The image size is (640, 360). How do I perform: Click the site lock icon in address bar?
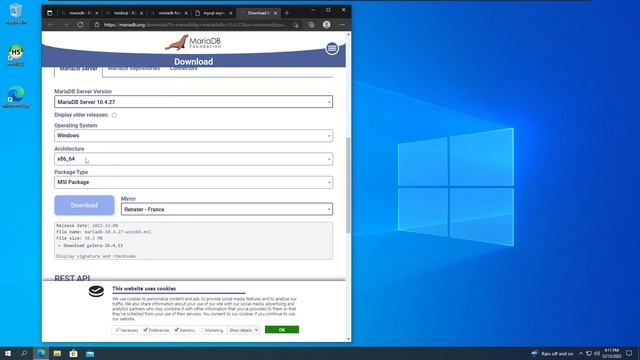(97, 25)
